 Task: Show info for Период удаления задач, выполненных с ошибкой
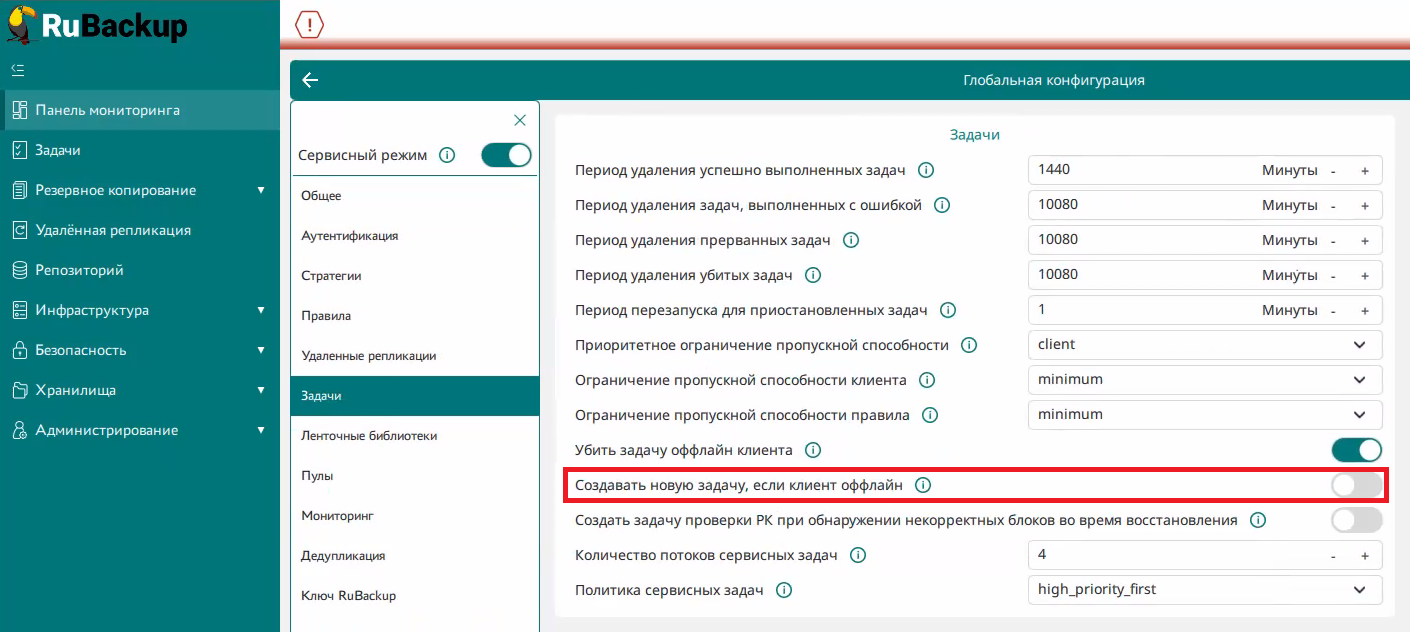click(941, 205)
